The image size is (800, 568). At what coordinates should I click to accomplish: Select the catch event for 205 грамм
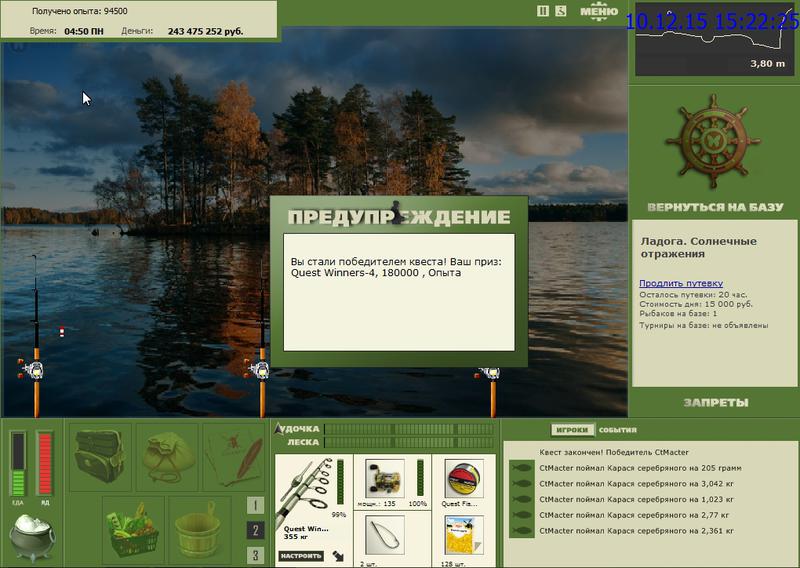[x=640, y=468]
